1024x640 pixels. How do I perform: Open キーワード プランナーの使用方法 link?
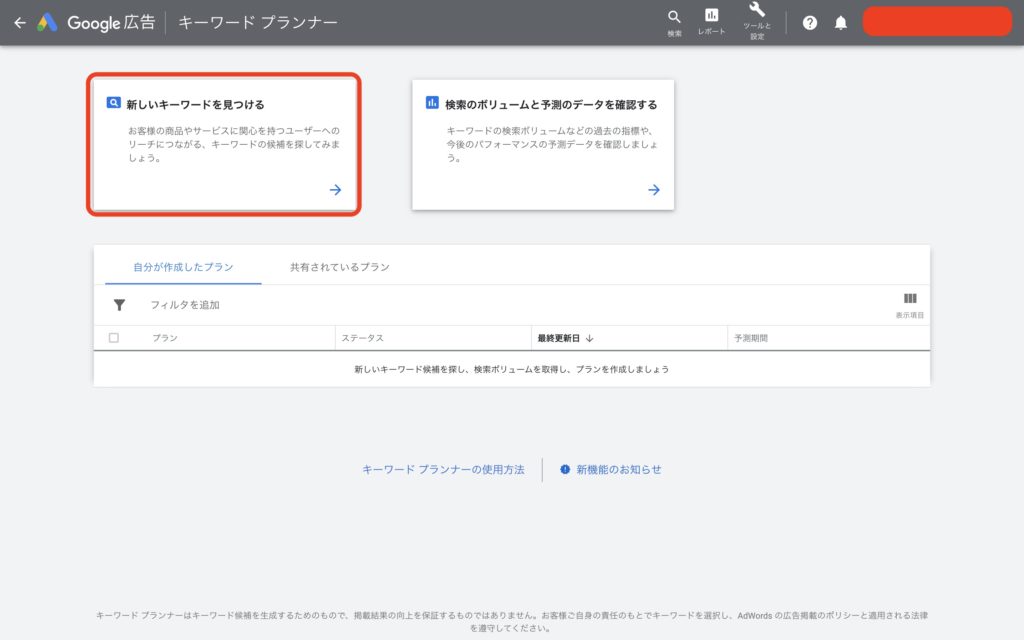(443, 470)
